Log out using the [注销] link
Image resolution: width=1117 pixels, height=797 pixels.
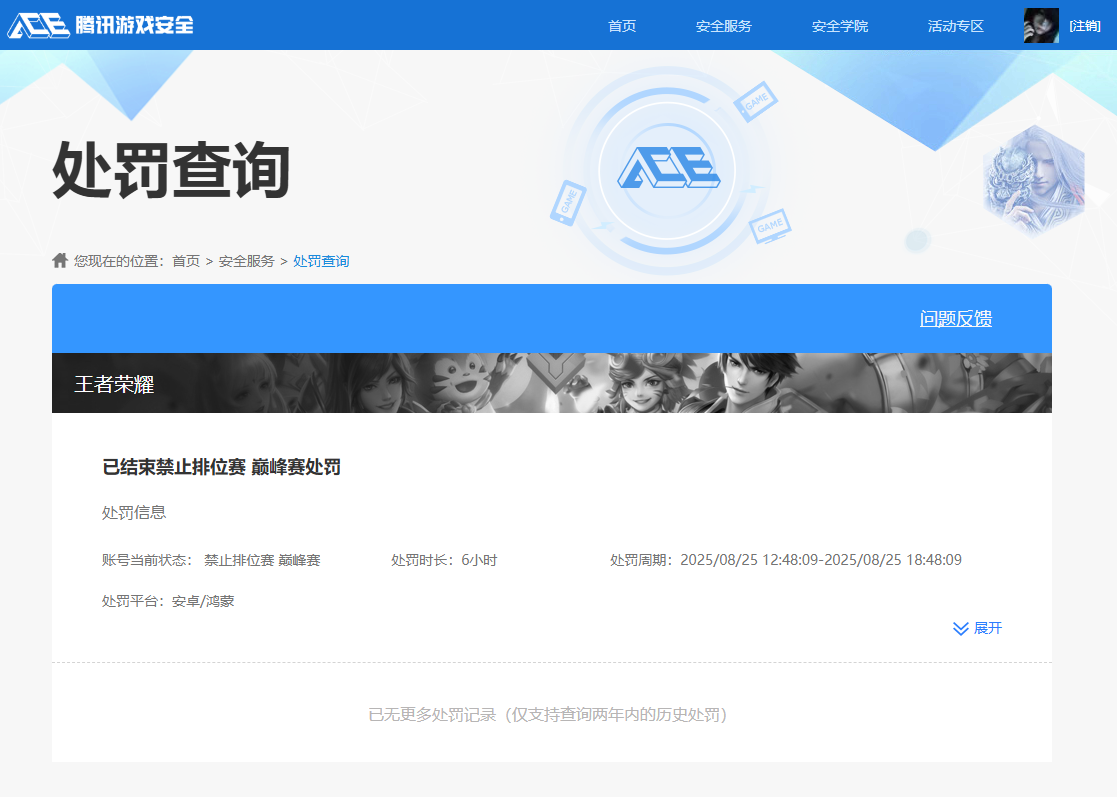pos(1085,26)
